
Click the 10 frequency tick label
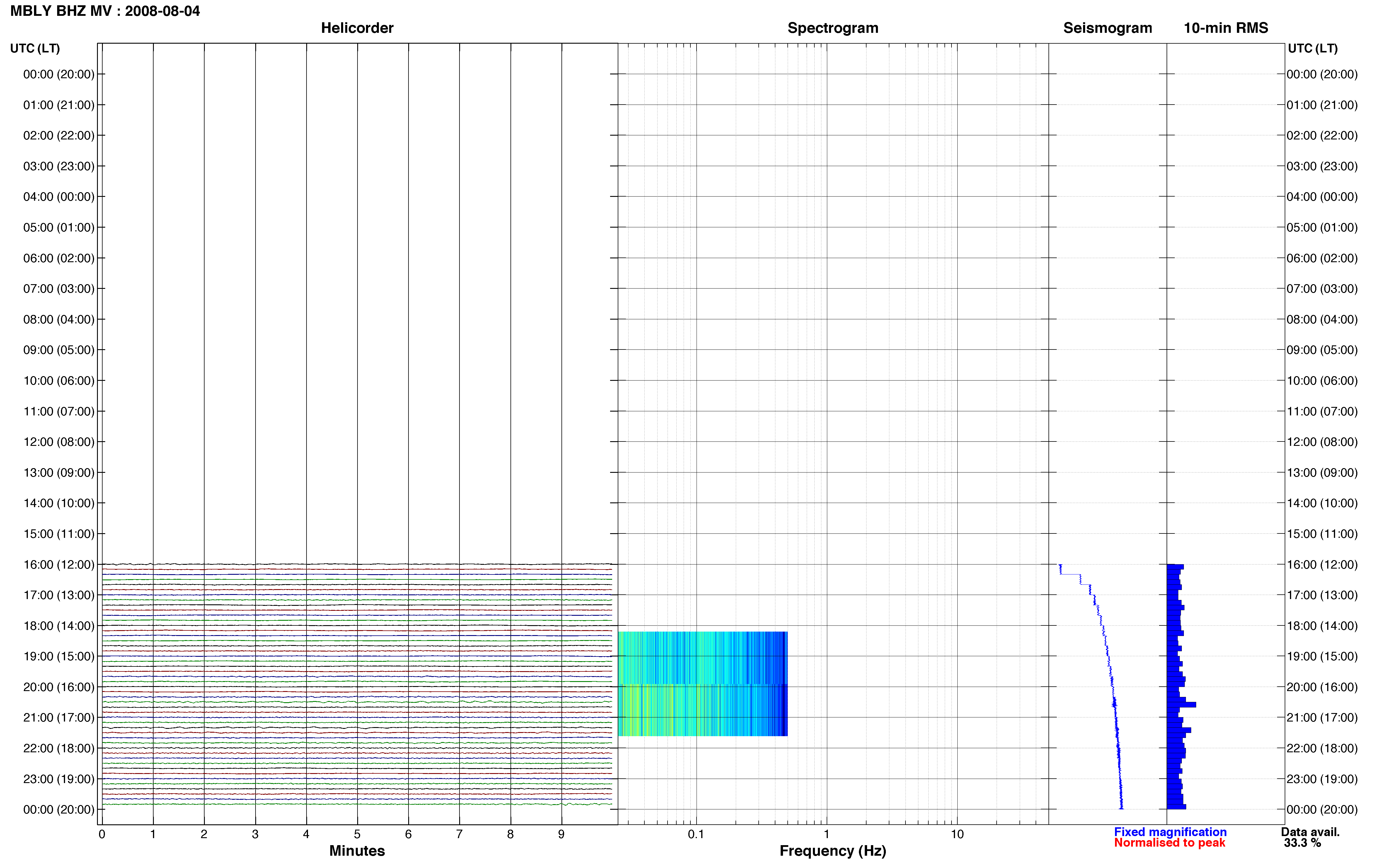[x=957, y=835]
